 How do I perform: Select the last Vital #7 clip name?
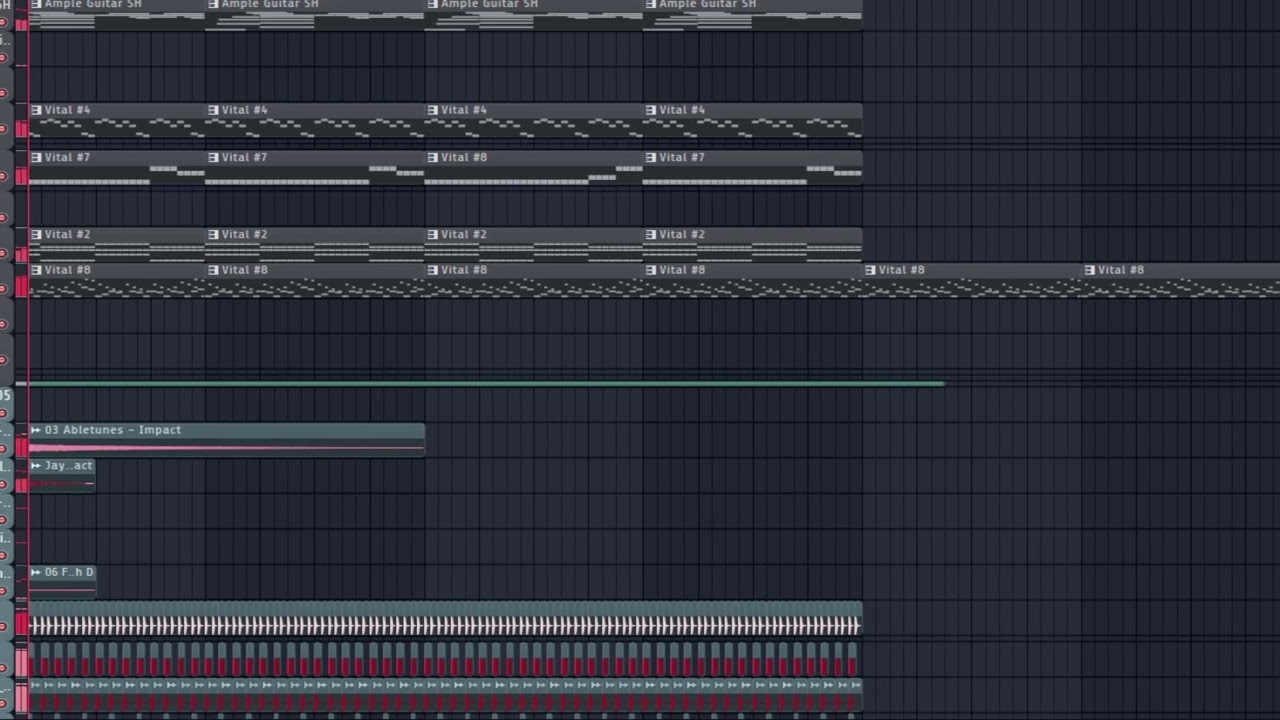(x=682, y=158)
